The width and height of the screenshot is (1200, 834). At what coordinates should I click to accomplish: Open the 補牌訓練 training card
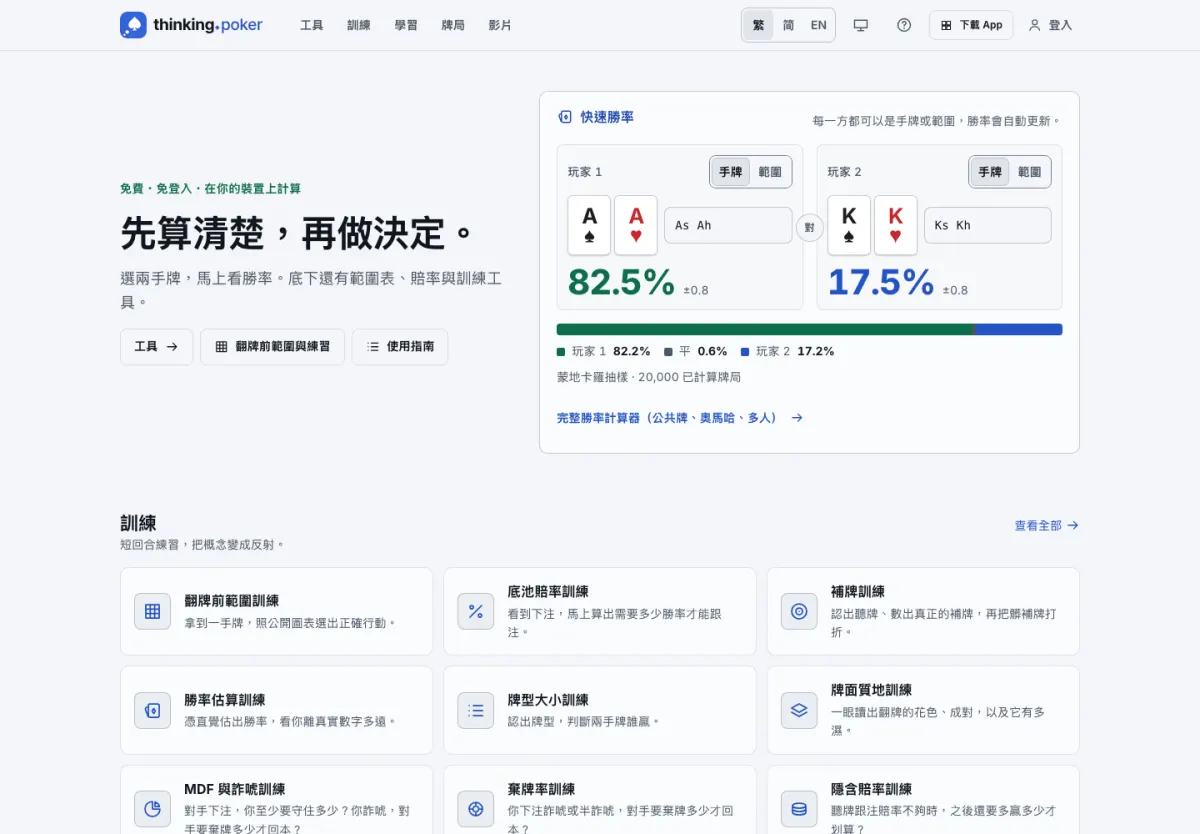(923, 611)
